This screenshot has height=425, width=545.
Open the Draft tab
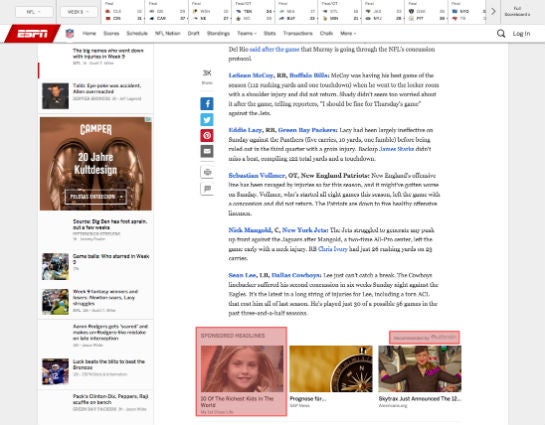(193, 33)
